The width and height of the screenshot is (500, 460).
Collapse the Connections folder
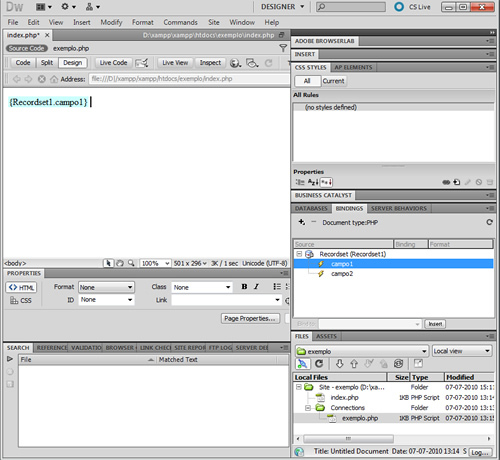pos(308,408)
